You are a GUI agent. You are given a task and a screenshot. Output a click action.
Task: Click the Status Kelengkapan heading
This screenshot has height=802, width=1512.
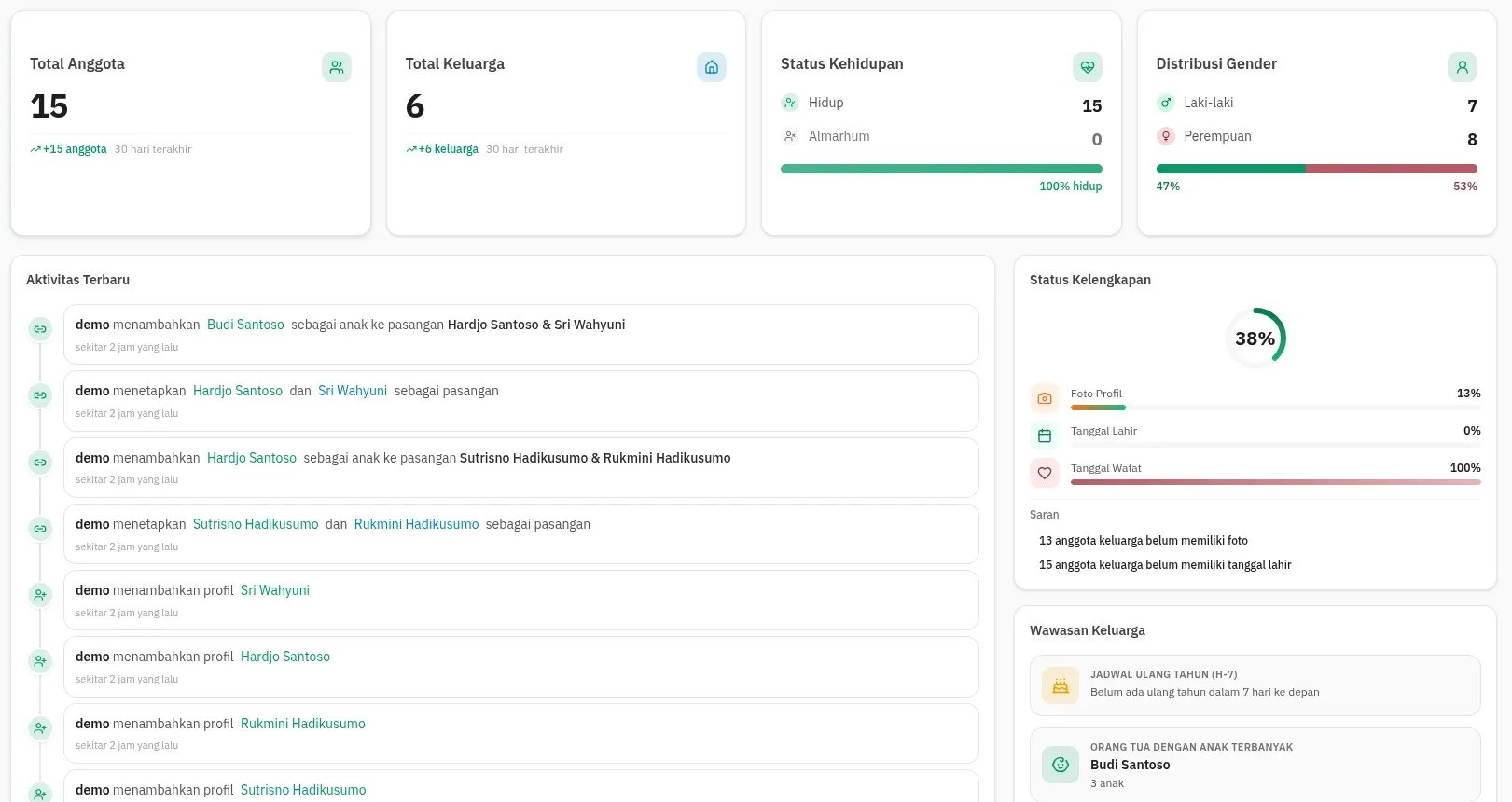coord(1090,280)
